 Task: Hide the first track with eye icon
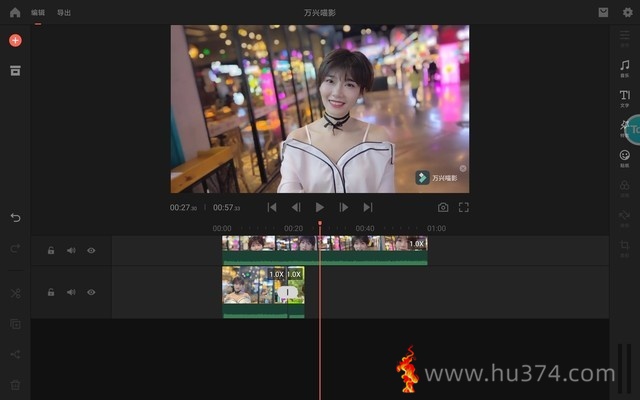[x=91, y=251]
